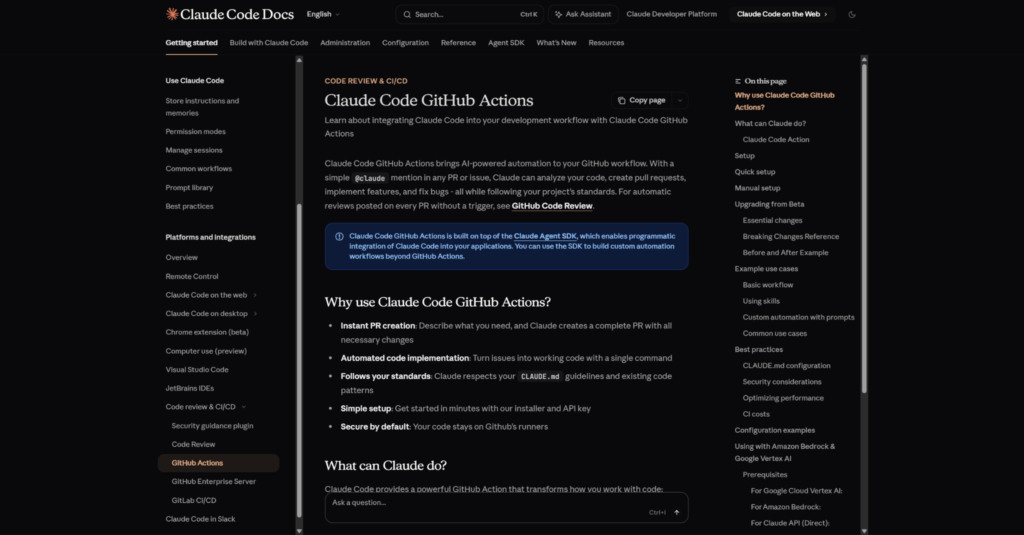
Task: Jump to Quick setup in table of contents
Action: 755,172
